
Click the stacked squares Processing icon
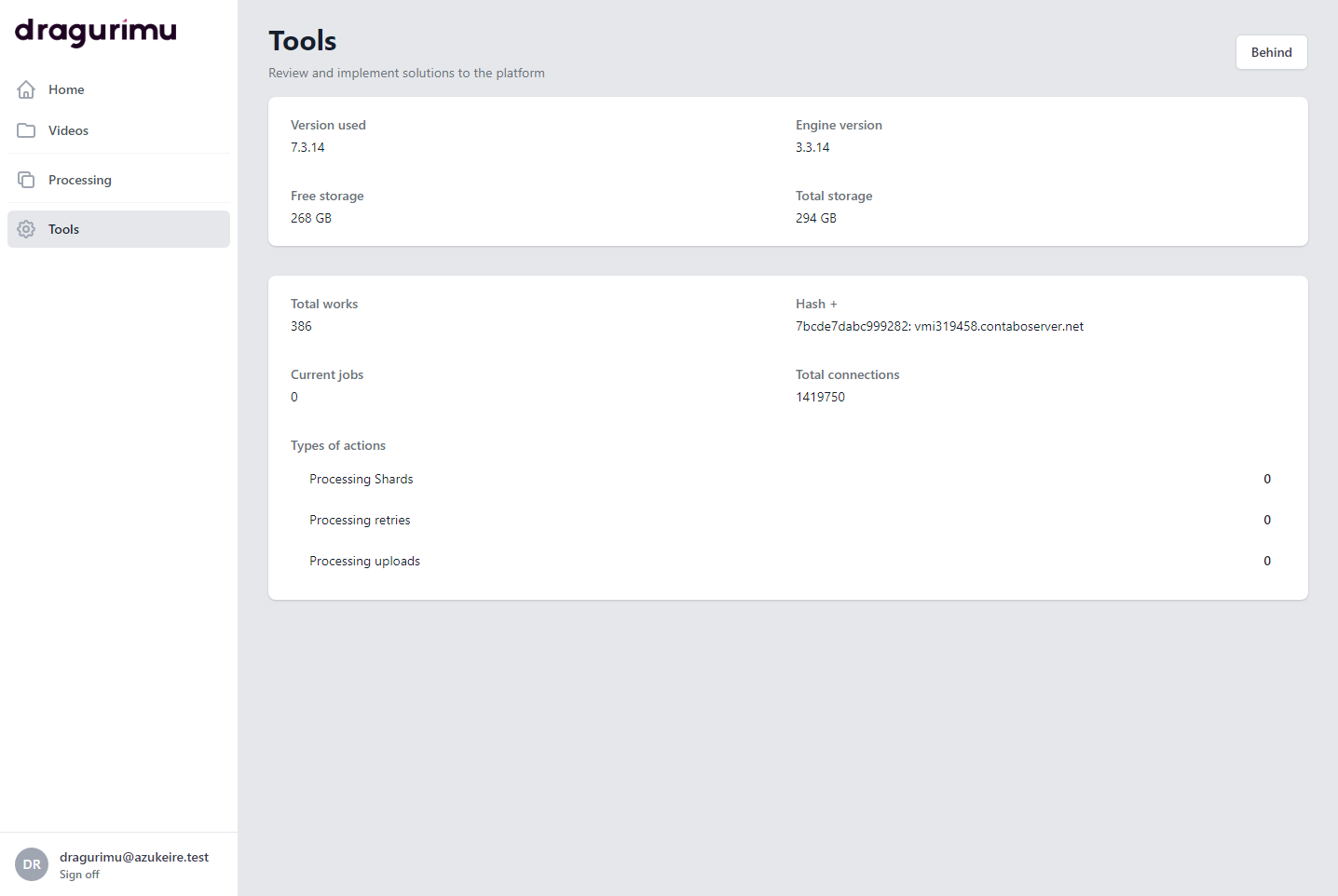point(26,180)
